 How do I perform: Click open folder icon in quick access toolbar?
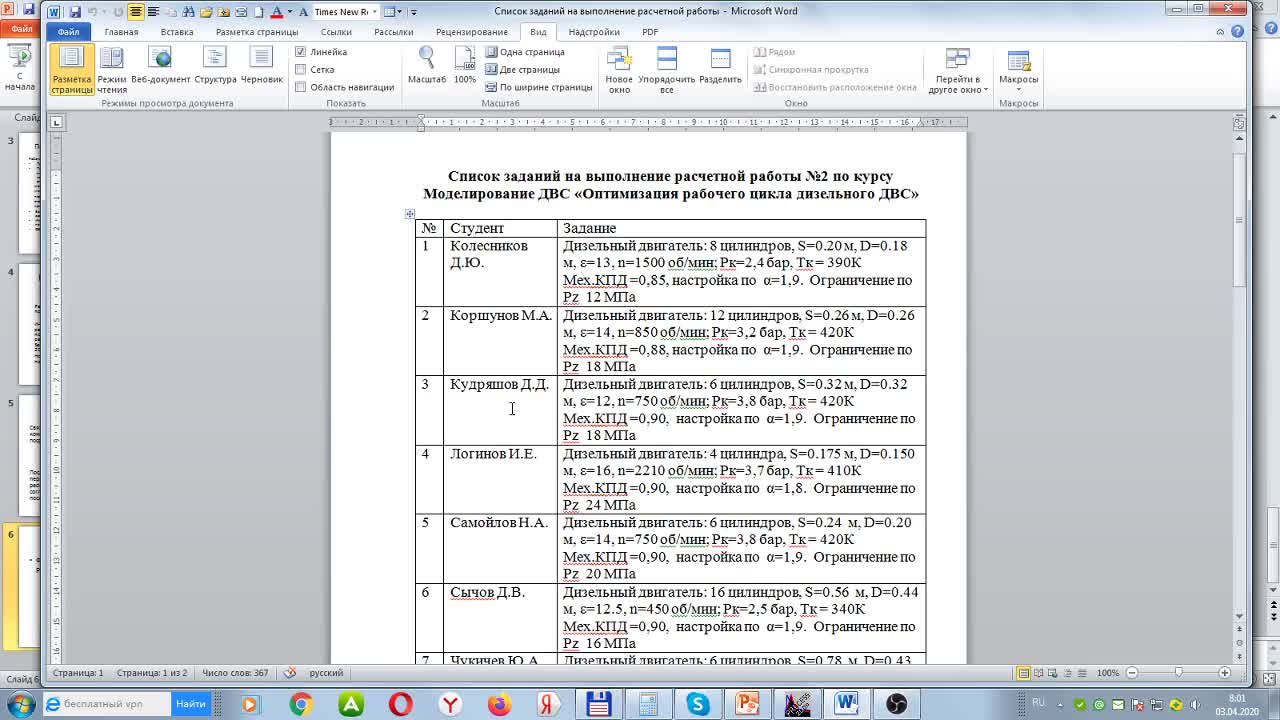coord(205,12)
